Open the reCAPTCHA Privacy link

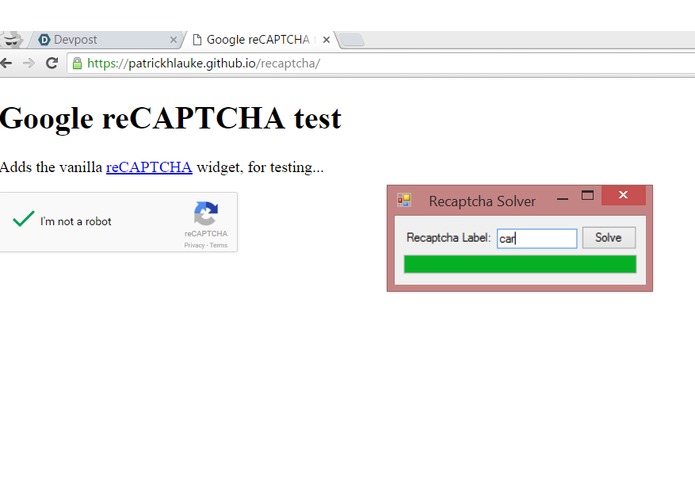coord(194,245)
